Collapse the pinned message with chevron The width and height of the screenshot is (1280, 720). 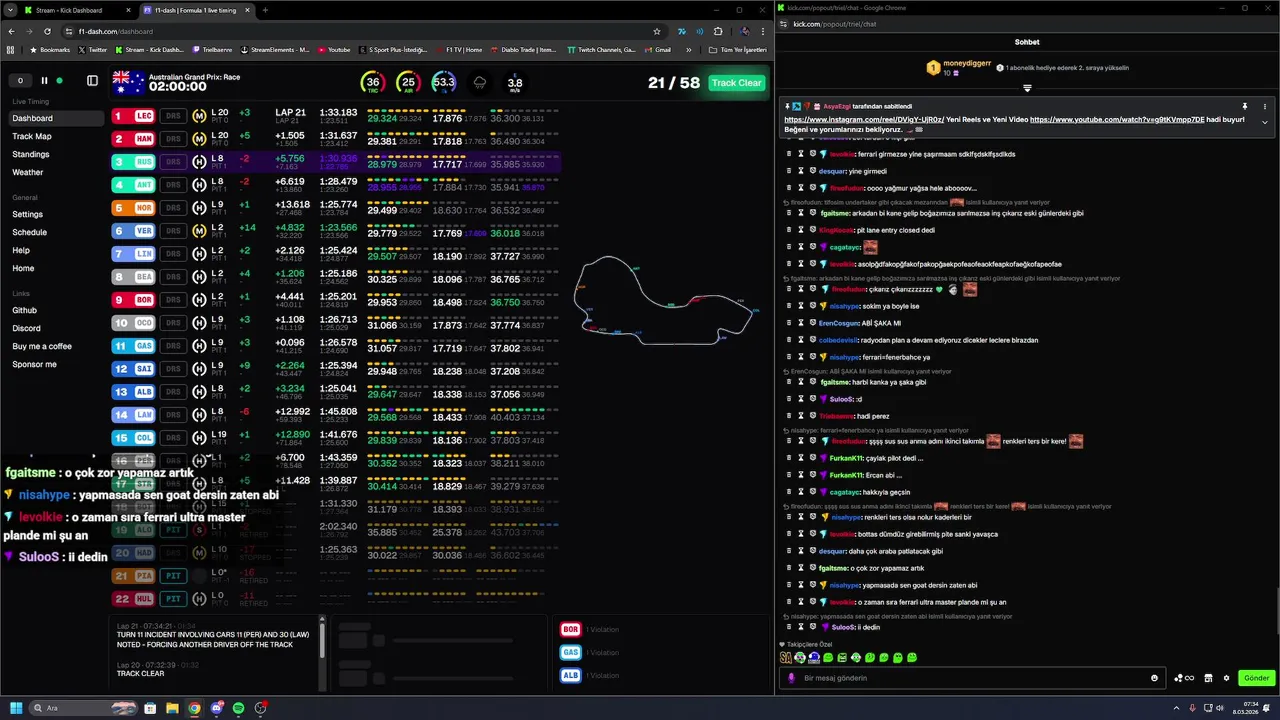coord(1265,122)
